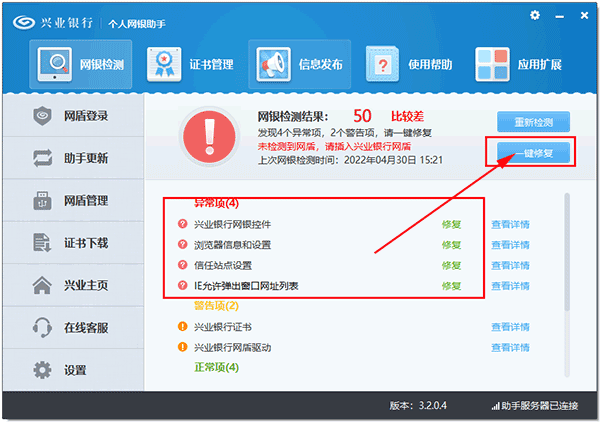Select 网银检测 tab label
Image resolution: width=600 pixels, height=422 pixels.
(x=102, y=65)
